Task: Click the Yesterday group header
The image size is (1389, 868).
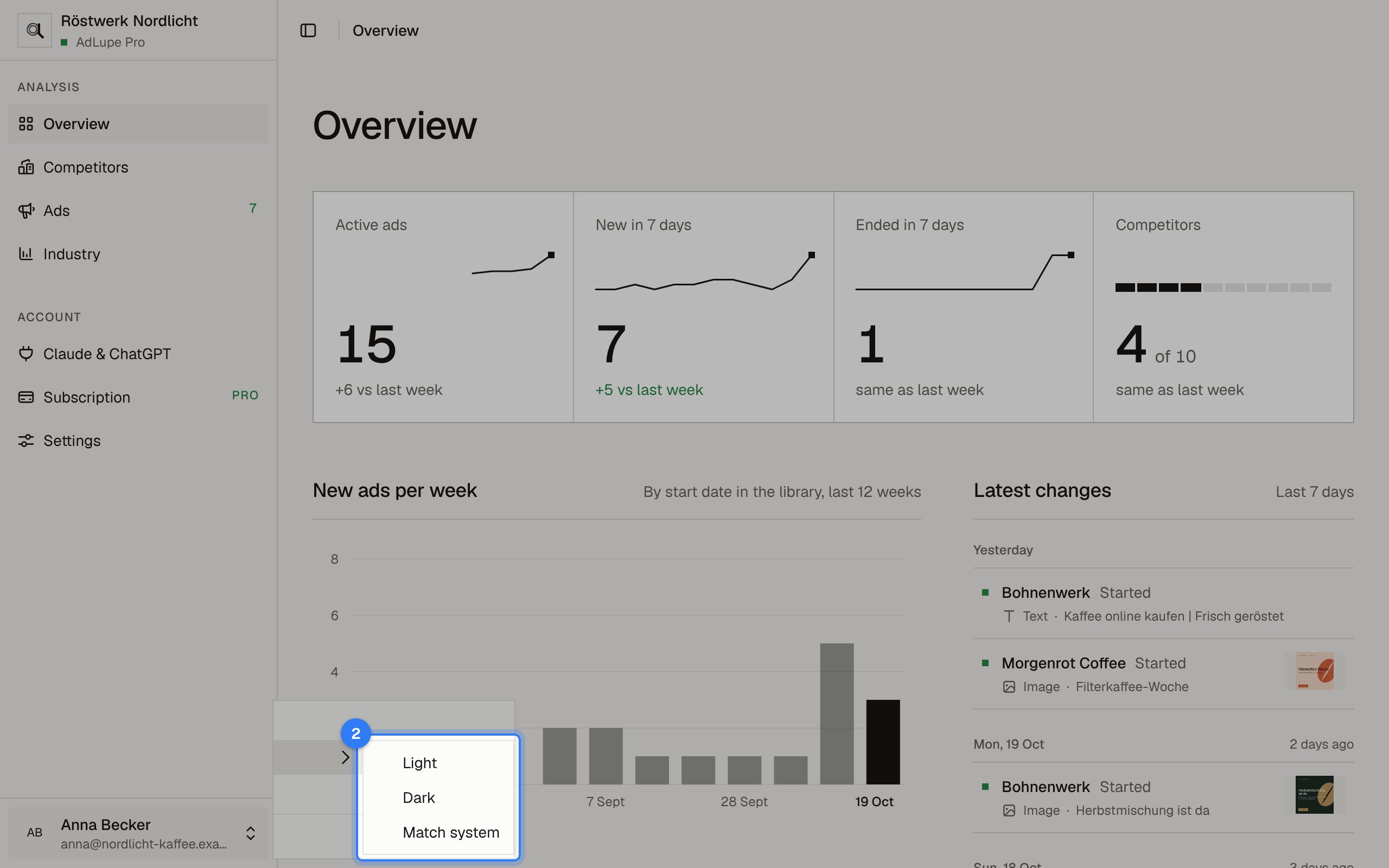Action: point(1003,550)
